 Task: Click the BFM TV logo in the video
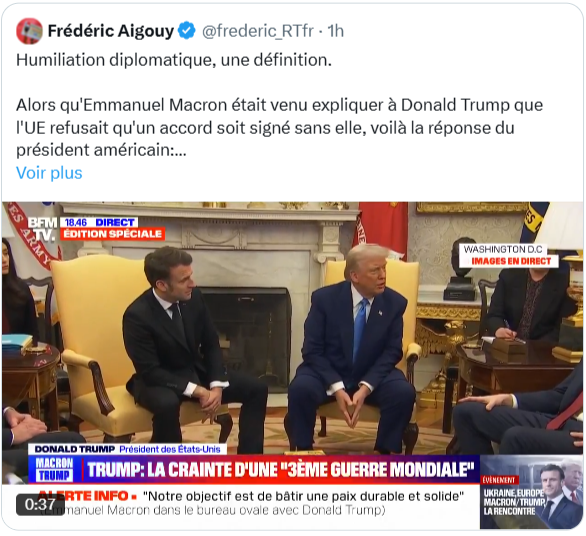click(43, 229)
